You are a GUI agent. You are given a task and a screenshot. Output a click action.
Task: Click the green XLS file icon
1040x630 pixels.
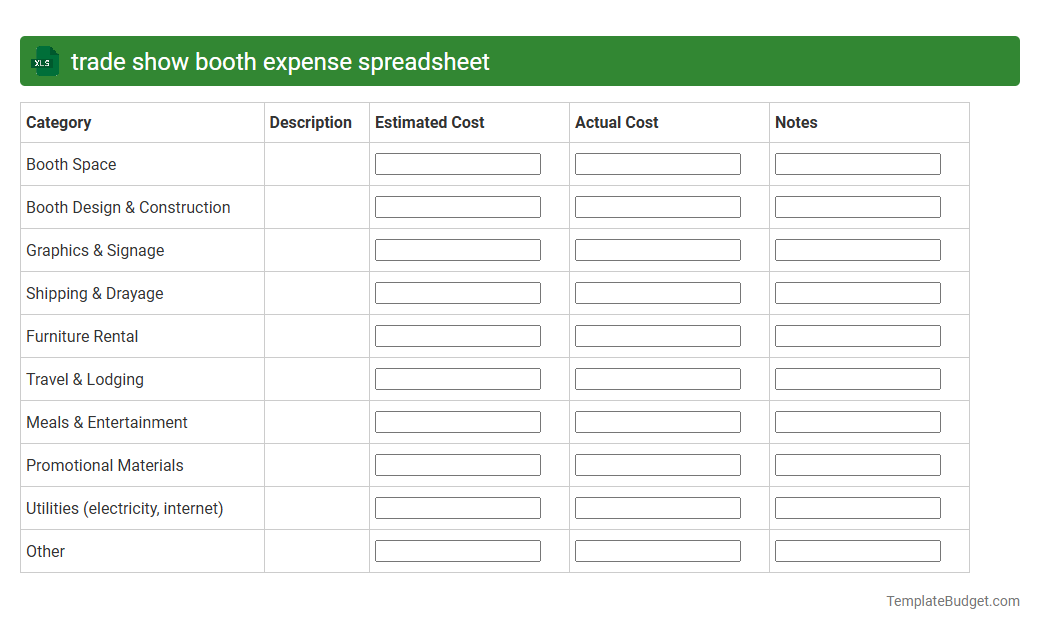tap(44, 61)
